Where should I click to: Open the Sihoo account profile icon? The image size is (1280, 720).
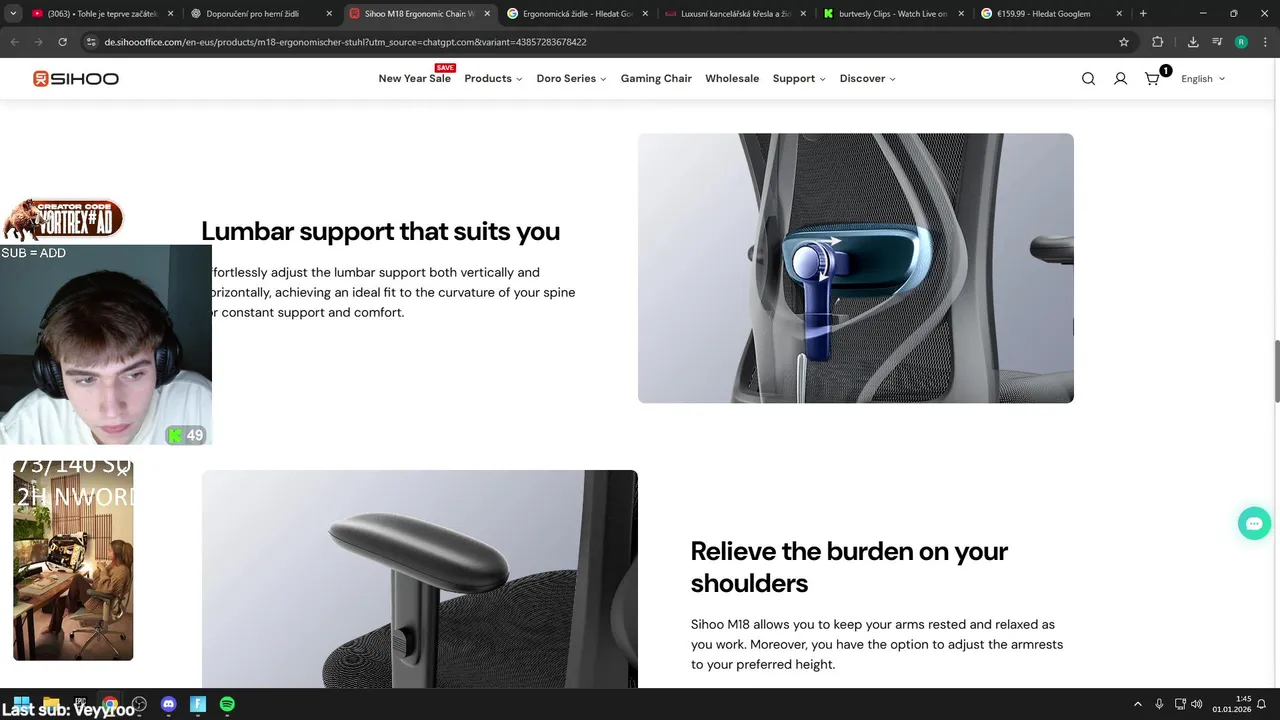coord(1120,79)
